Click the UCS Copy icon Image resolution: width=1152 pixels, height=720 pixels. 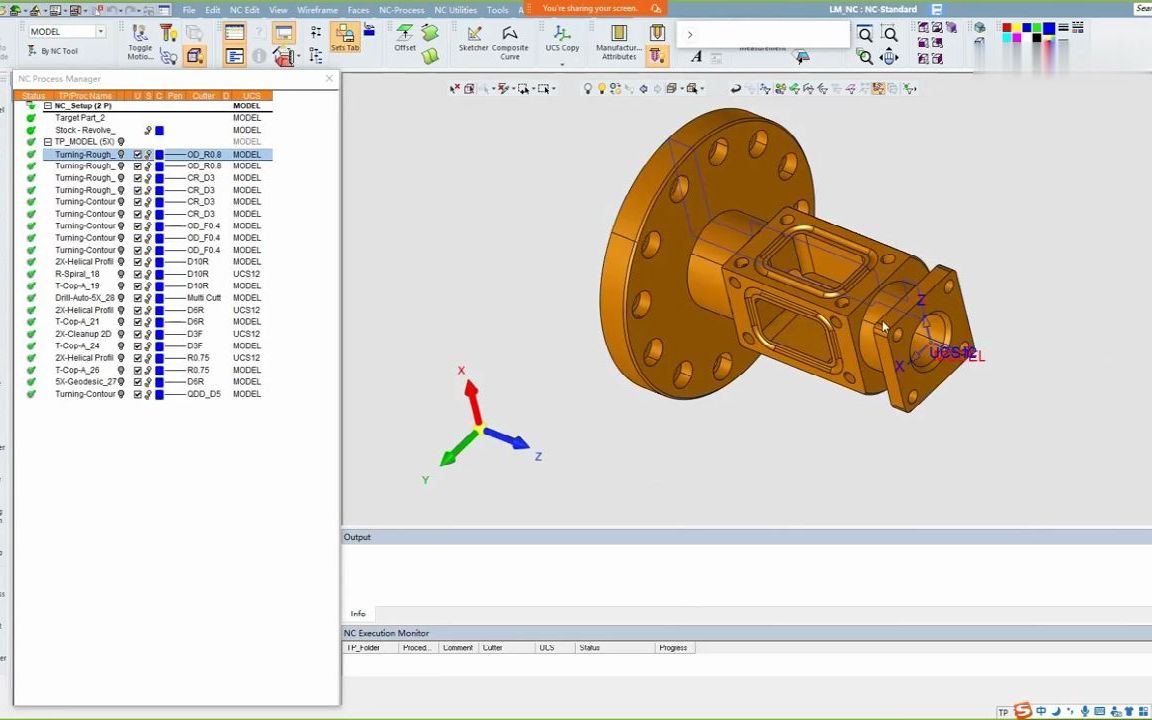click(562, 37)
